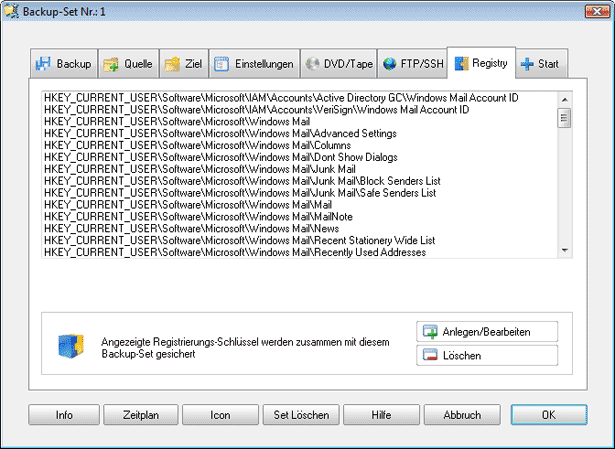Click the disc icon on DVD/Tape tab

(313, 64)
